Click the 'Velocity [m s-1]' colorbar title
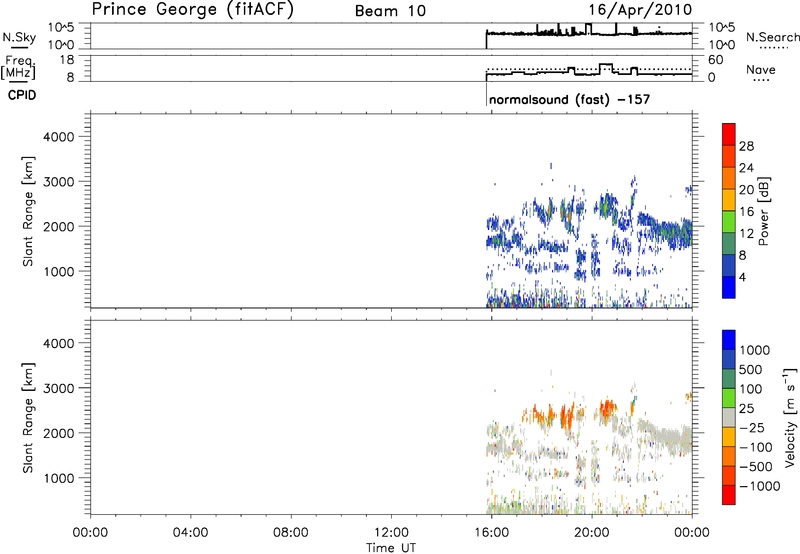The width and height of the screenshot is (800, 554). (790, 417)
